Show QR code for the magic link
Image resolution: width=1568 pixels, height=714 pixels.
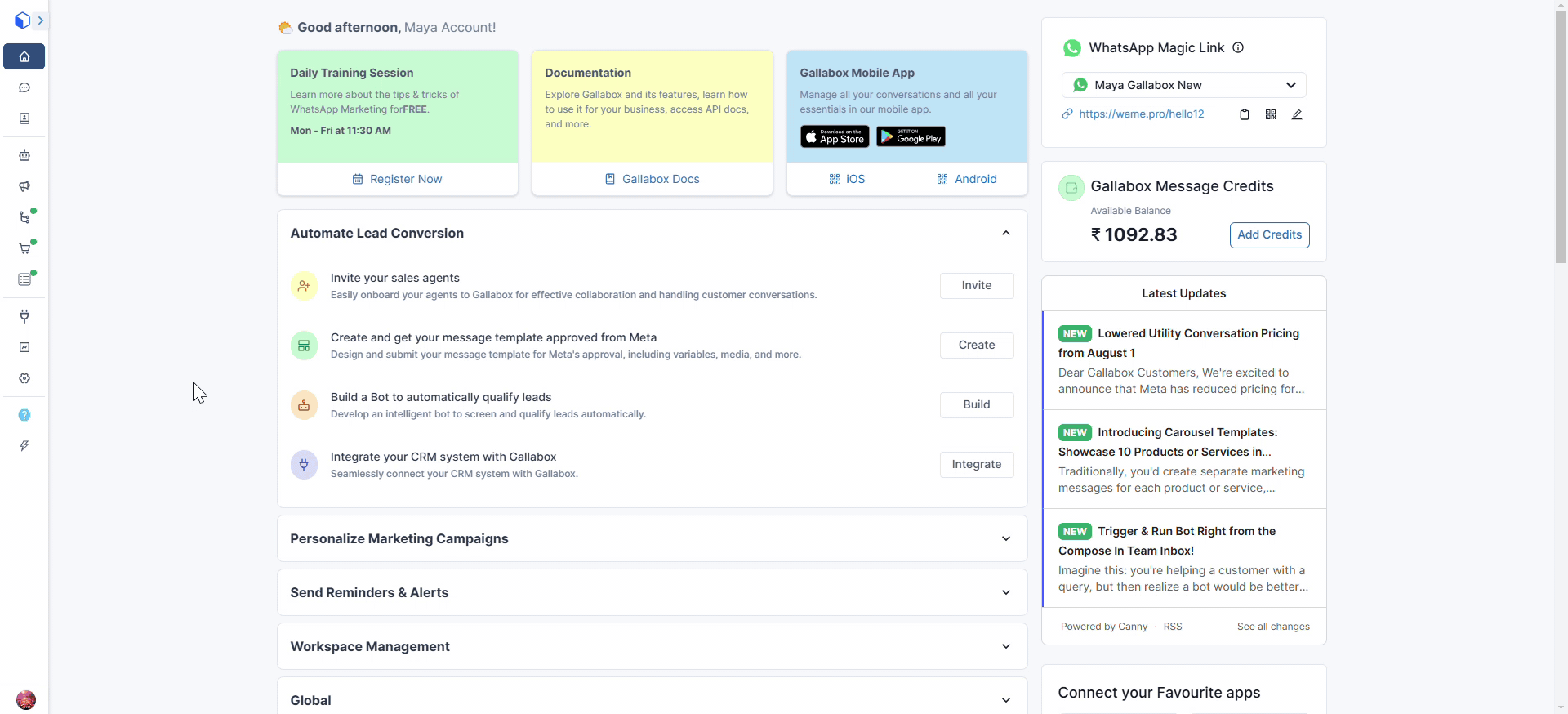1270,114
